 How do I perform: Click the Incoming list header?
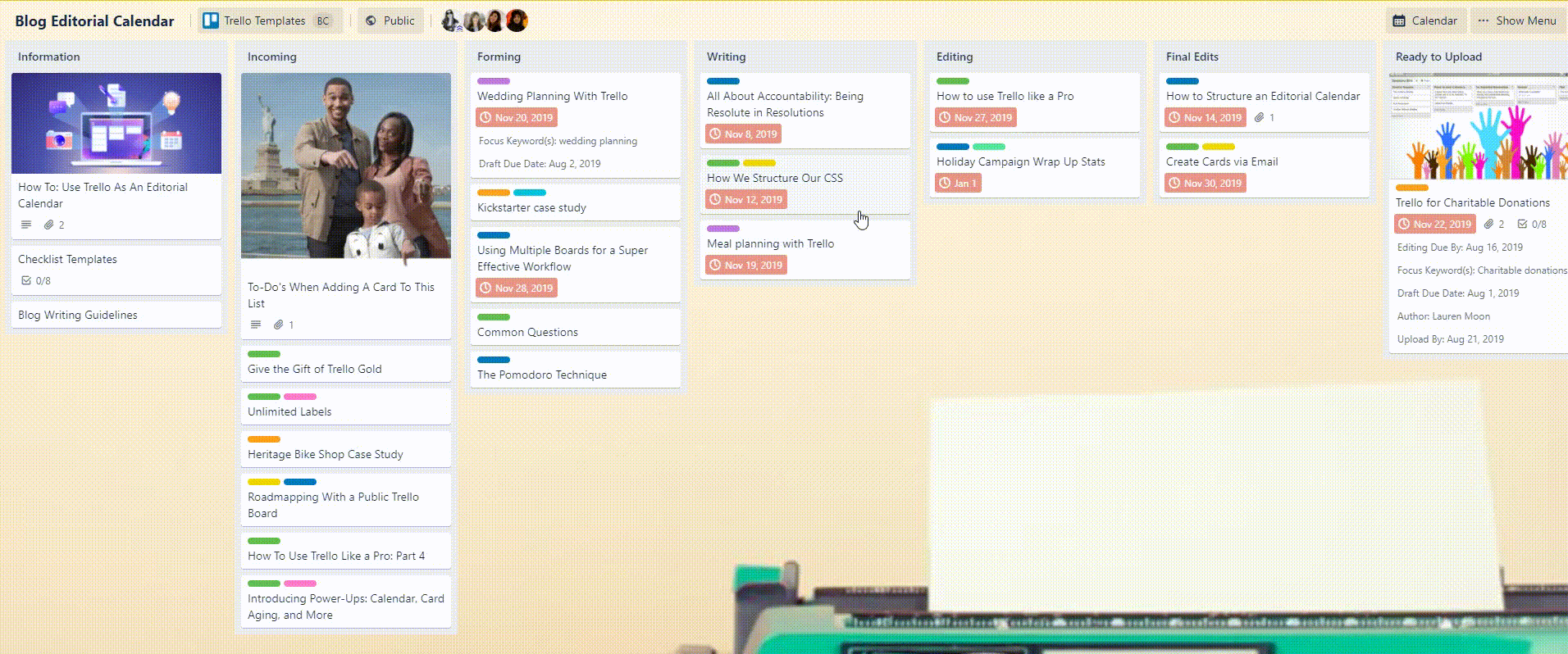click(x=272, y=57)
